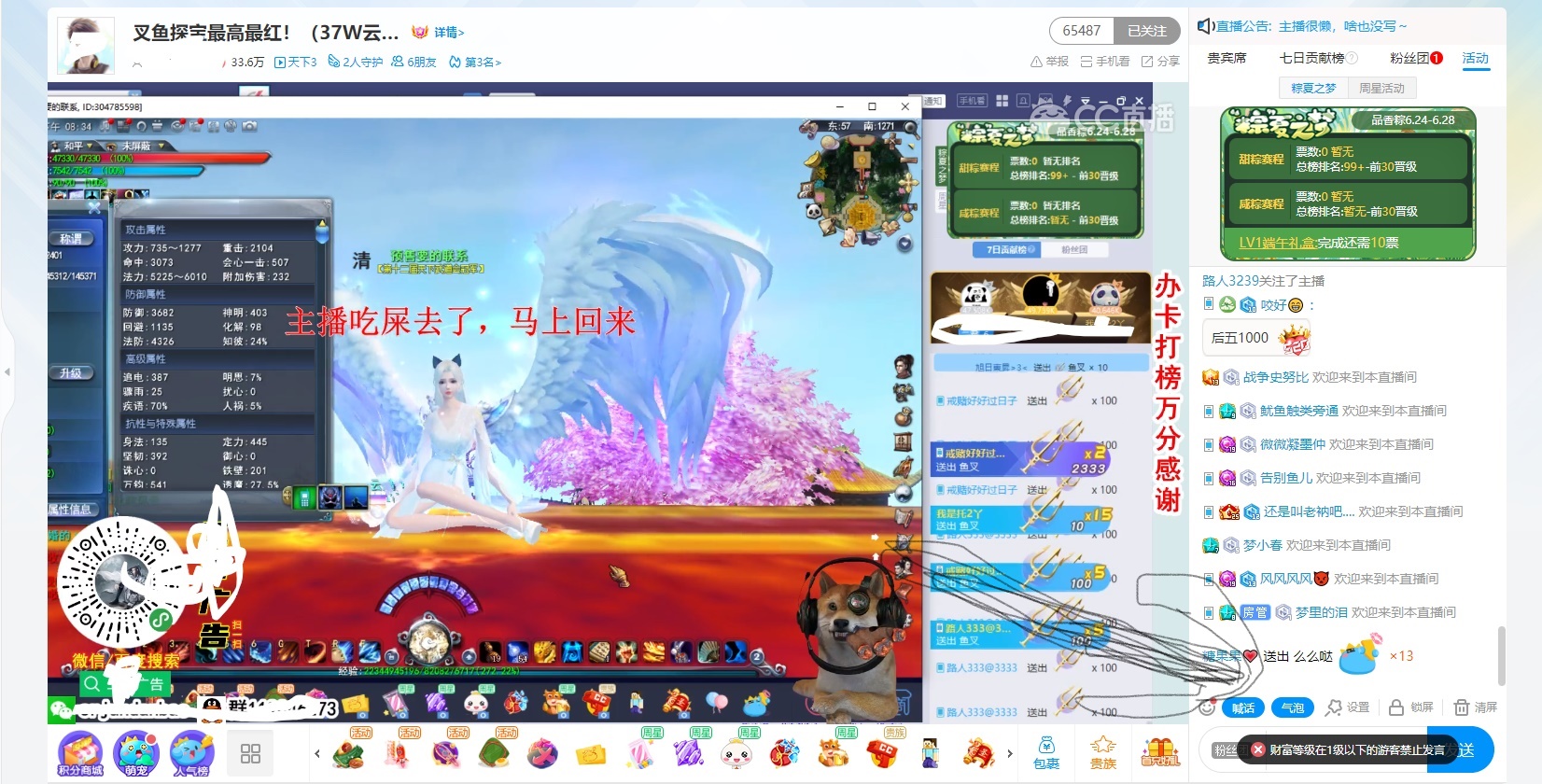The height and width of the screenshot is (784, 1542).
Task: Open the 6朋友 friends link
Action: pos(414,62)
